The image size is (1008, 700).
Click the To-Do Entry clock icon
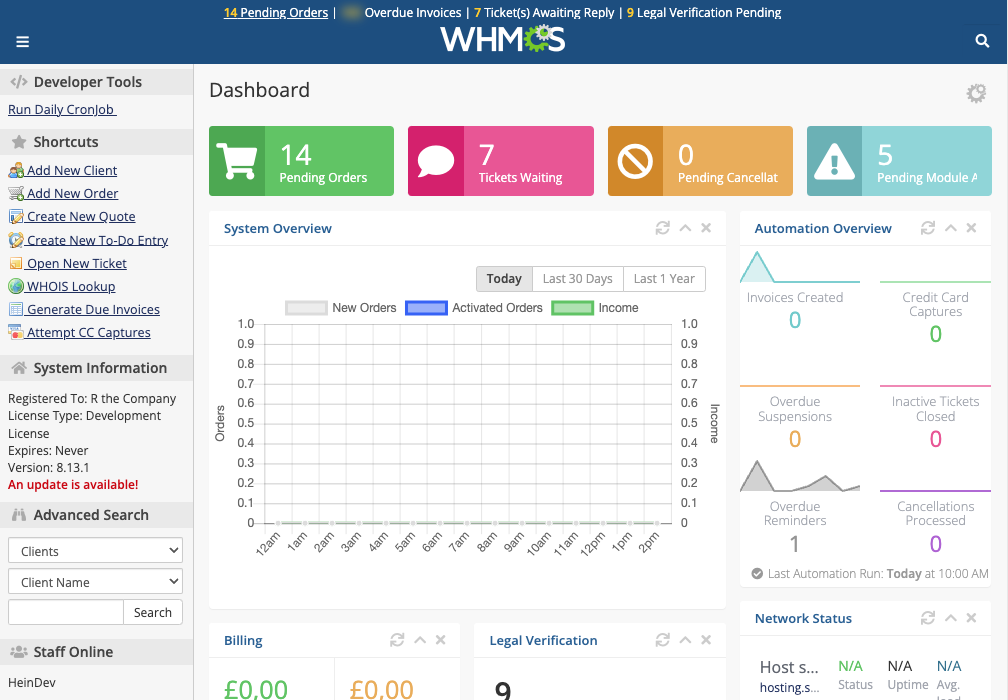pyautogui.click(x=16, y=240)
